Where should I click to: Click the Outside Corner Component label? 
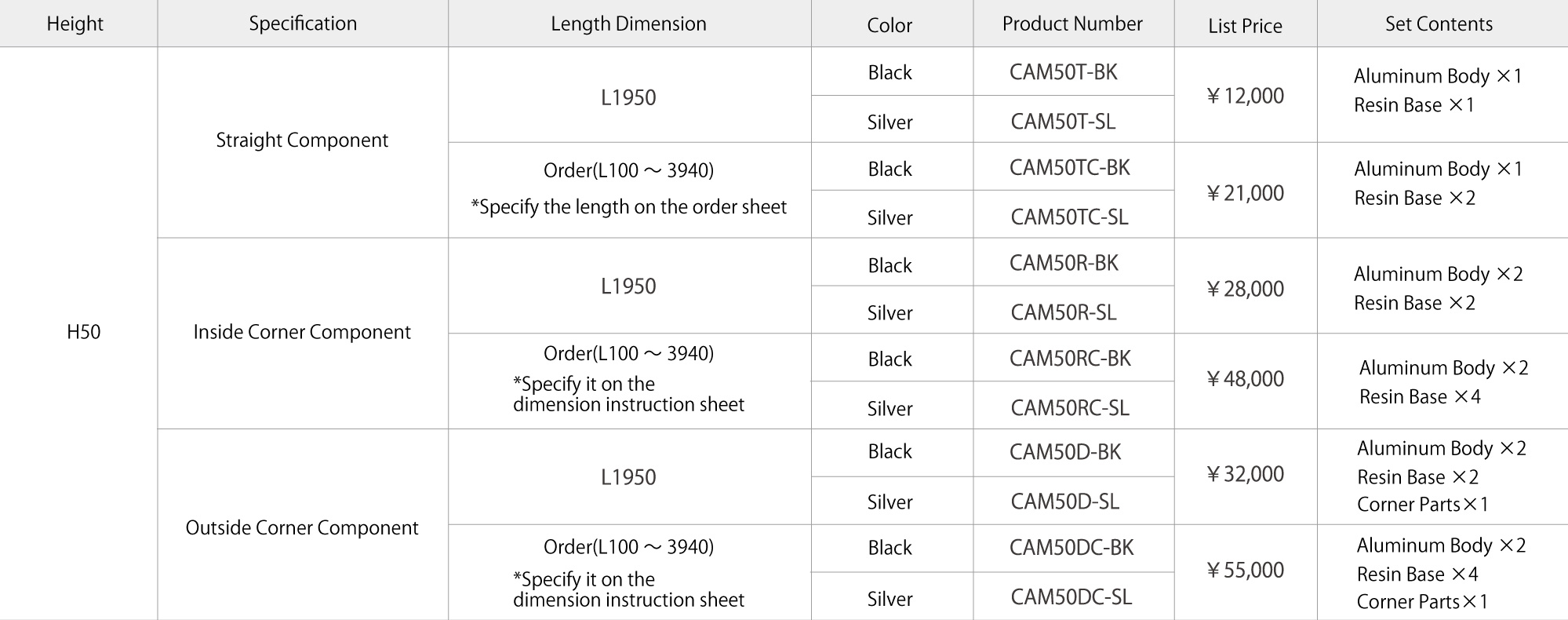(x=302, y=527)
